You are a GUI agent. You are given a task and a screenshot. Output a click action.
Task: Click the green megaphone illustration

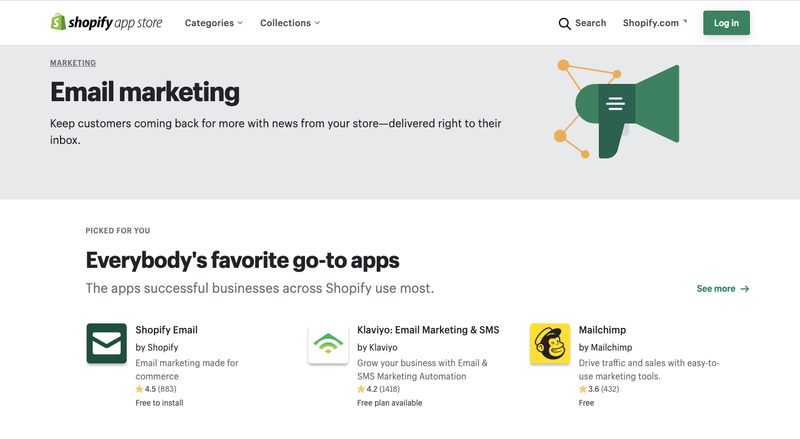[617, 109]
